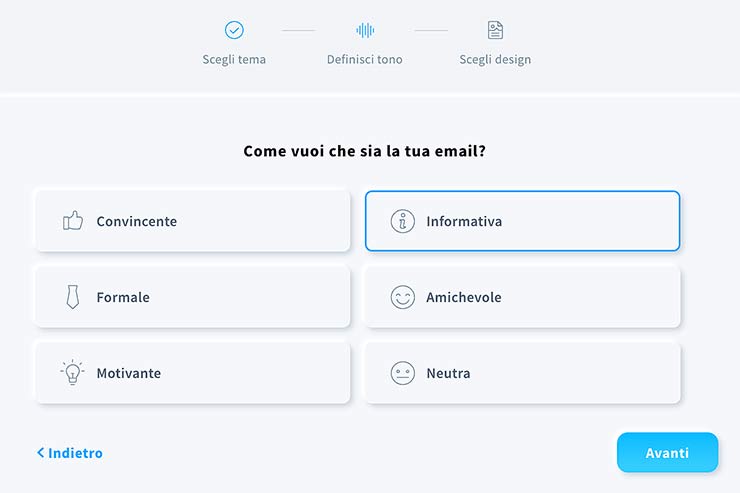The width and height of the screenshot is (740, 493).
Task: Jump to the Scegli design step
Action: coord(495,59)
